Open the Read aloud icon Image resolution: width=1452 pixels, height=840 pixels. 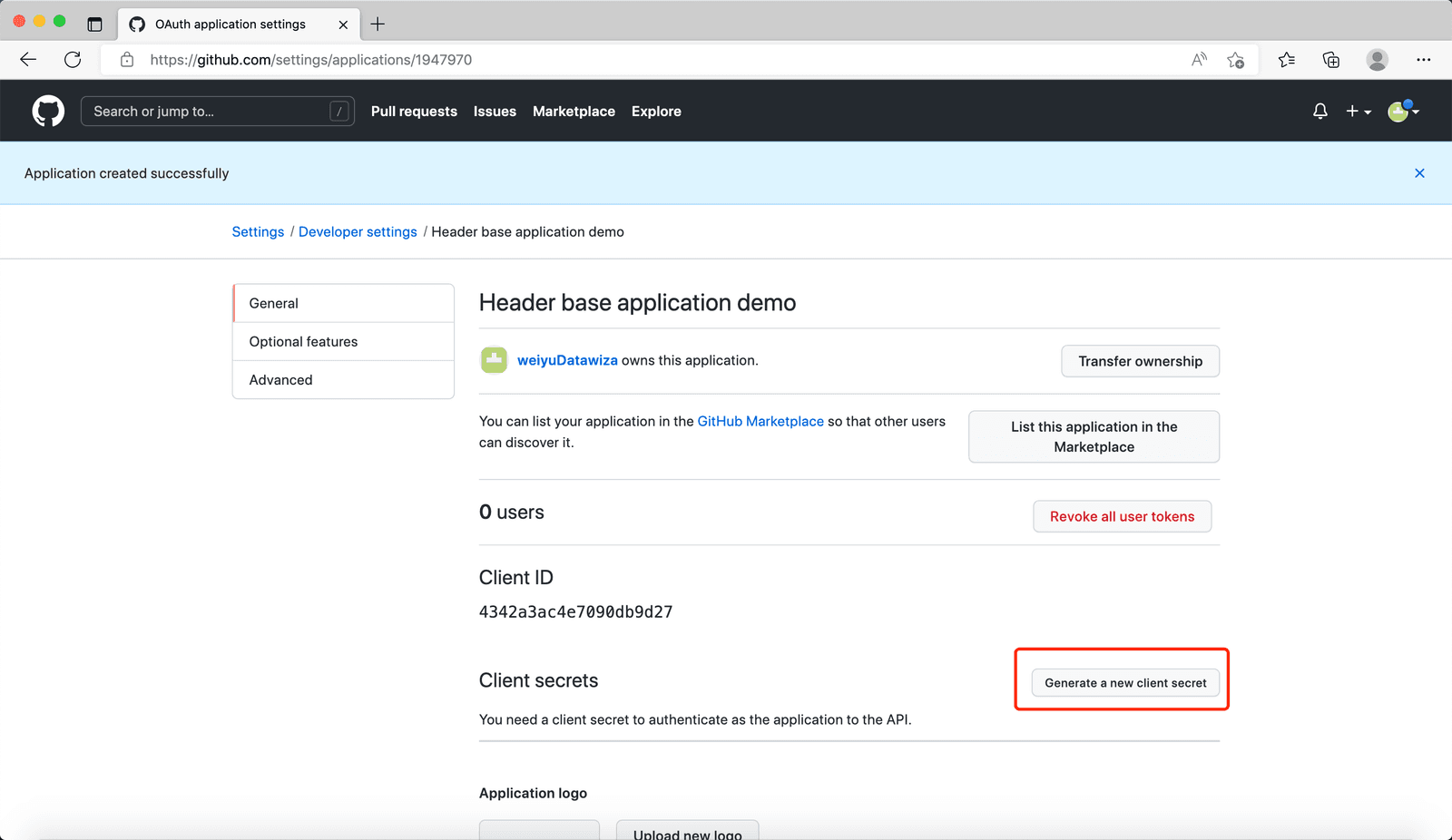pyautogui.click(x=1199, y=60)
